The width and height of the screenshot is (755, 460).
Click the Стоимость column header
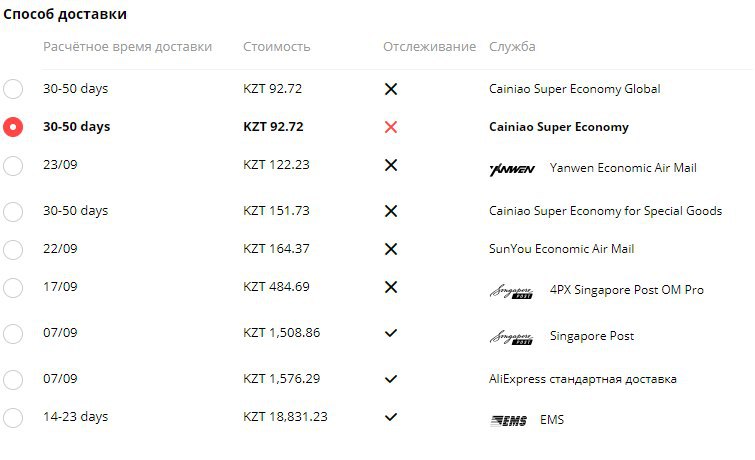click(x=276, y=47)
